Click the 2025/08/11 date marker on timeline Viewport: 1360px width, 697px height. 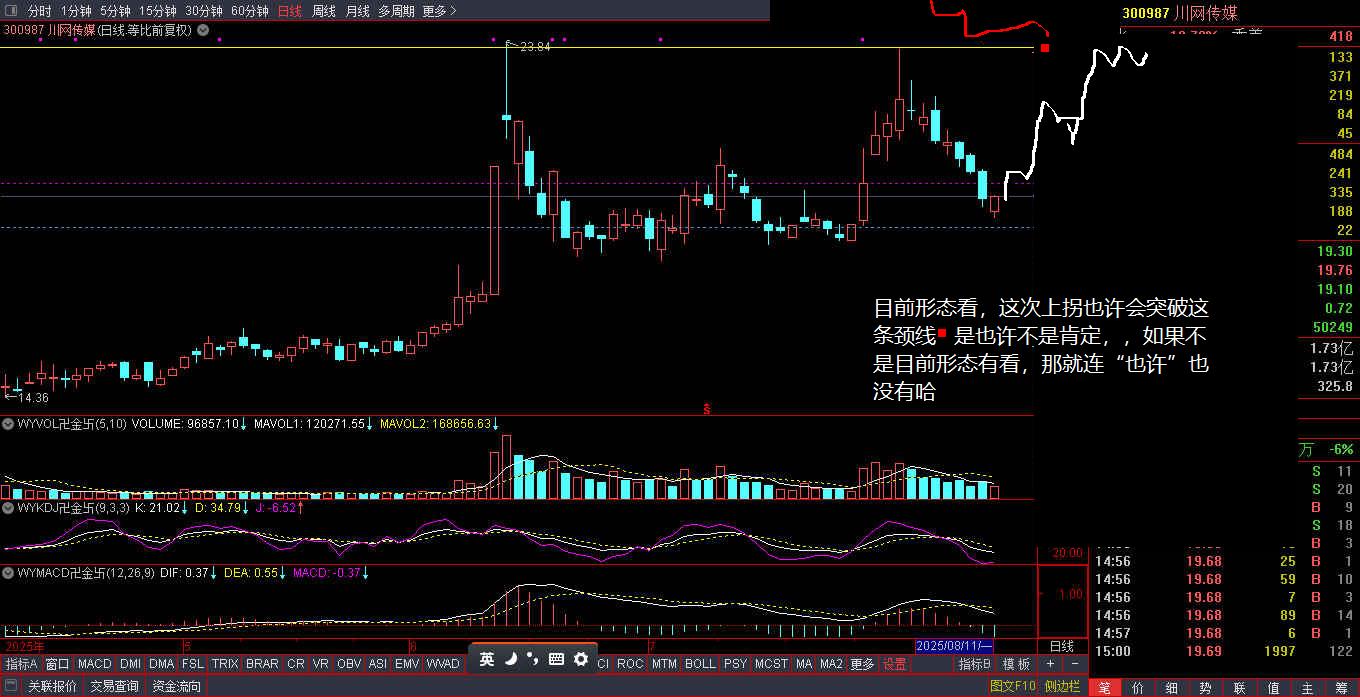955,645
